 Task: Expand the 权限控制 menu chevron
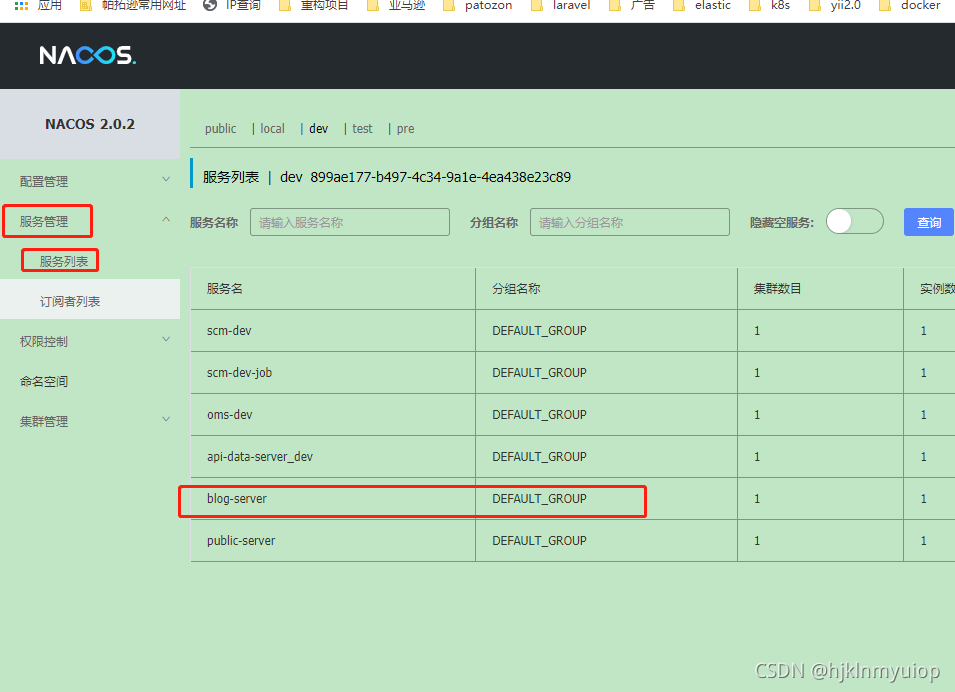(166, 340)
